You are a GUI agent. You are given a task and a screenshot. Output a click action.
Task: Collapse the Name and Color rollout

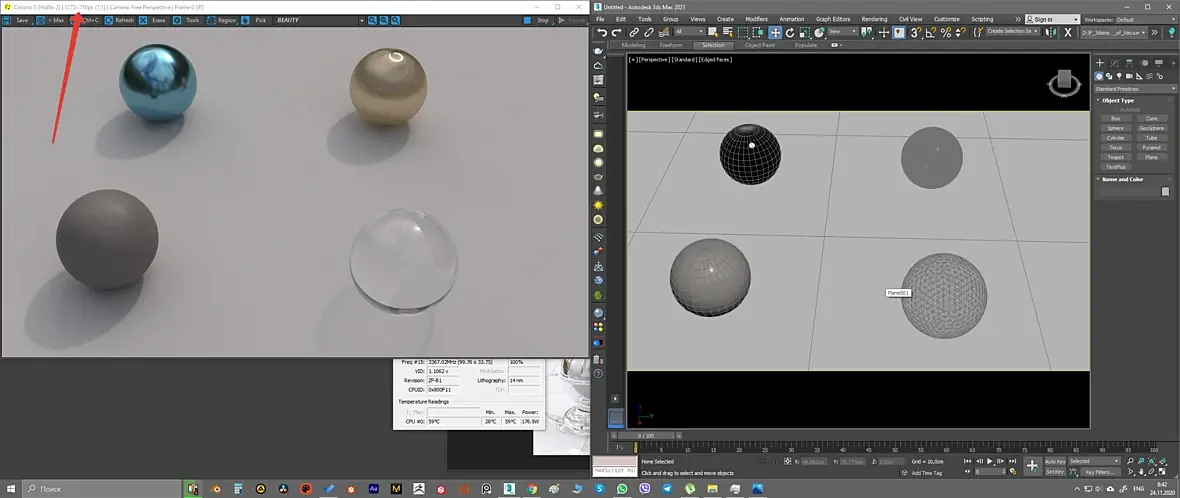tap(1122, 179)
